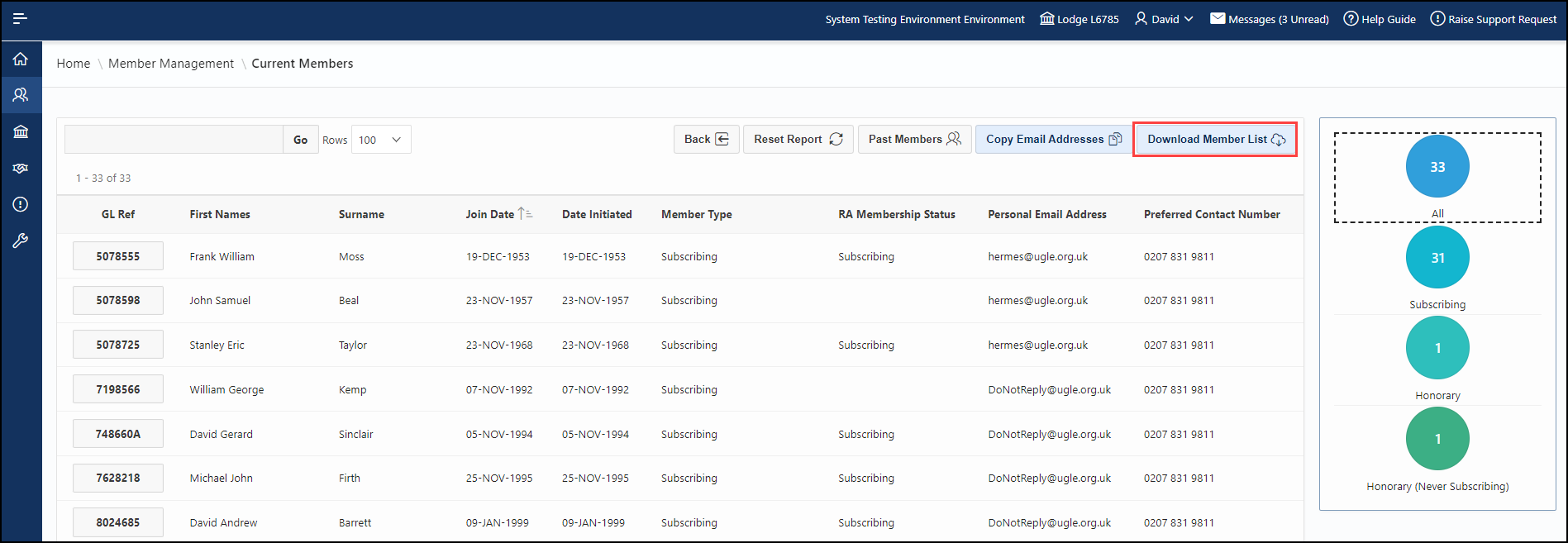
Task: Navigate to Member Management breadcrumb
Action: pyautogui.click(x=171, y=64)
